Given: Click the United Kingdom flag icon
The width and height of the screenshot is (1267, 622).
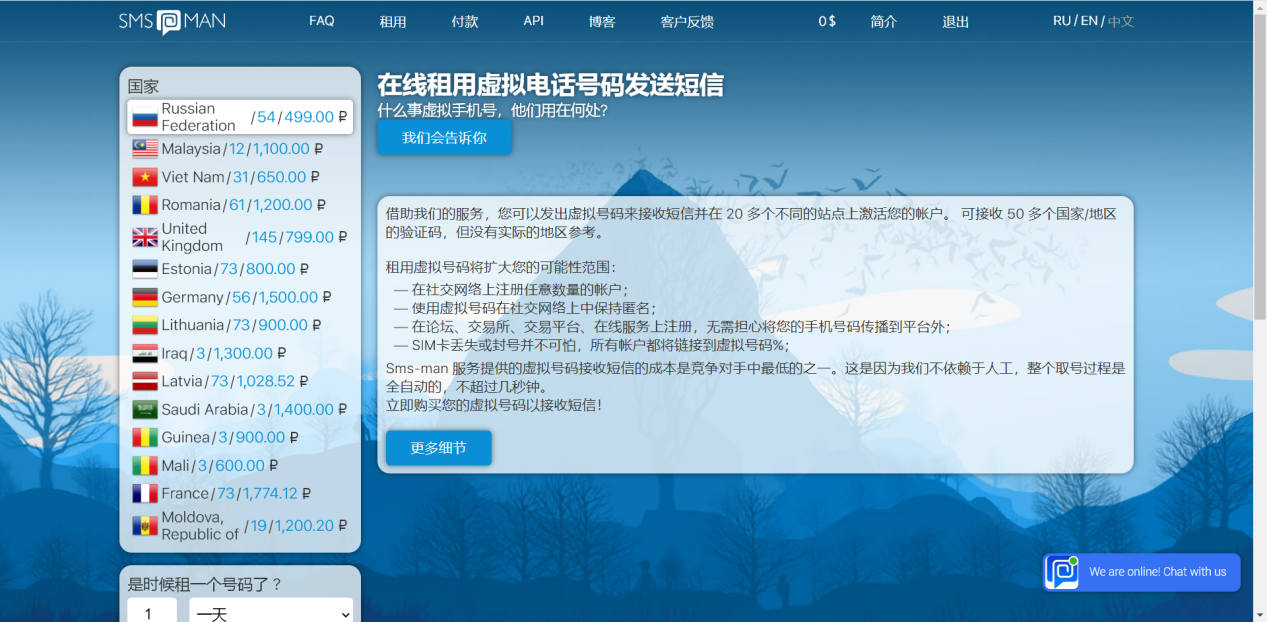Looking at the screenshot, I should 145,237.
